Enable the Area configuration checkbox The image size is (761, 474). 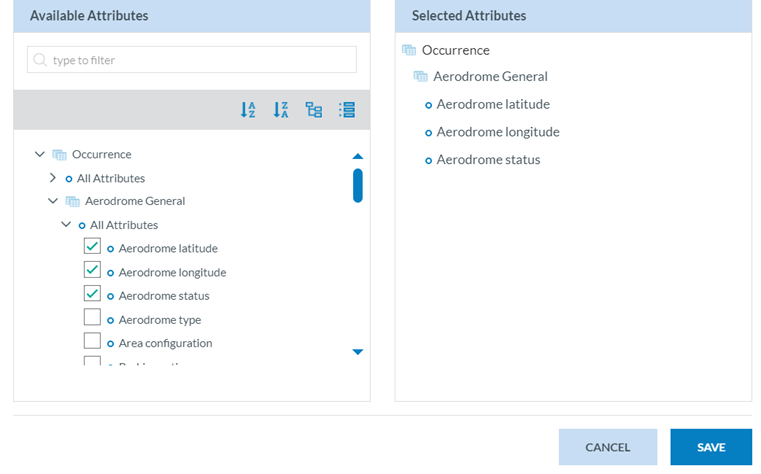tap(92, 341)
